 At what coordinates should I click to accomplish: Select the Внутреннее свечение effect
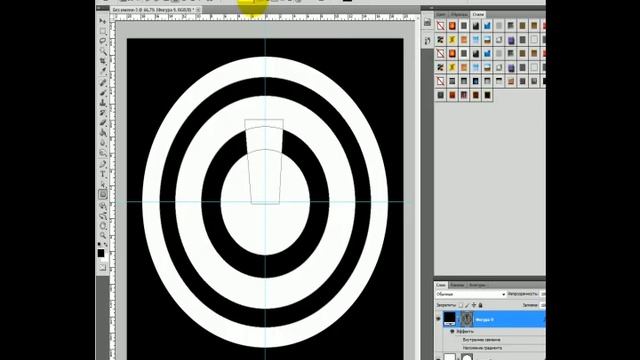[482, 340]
